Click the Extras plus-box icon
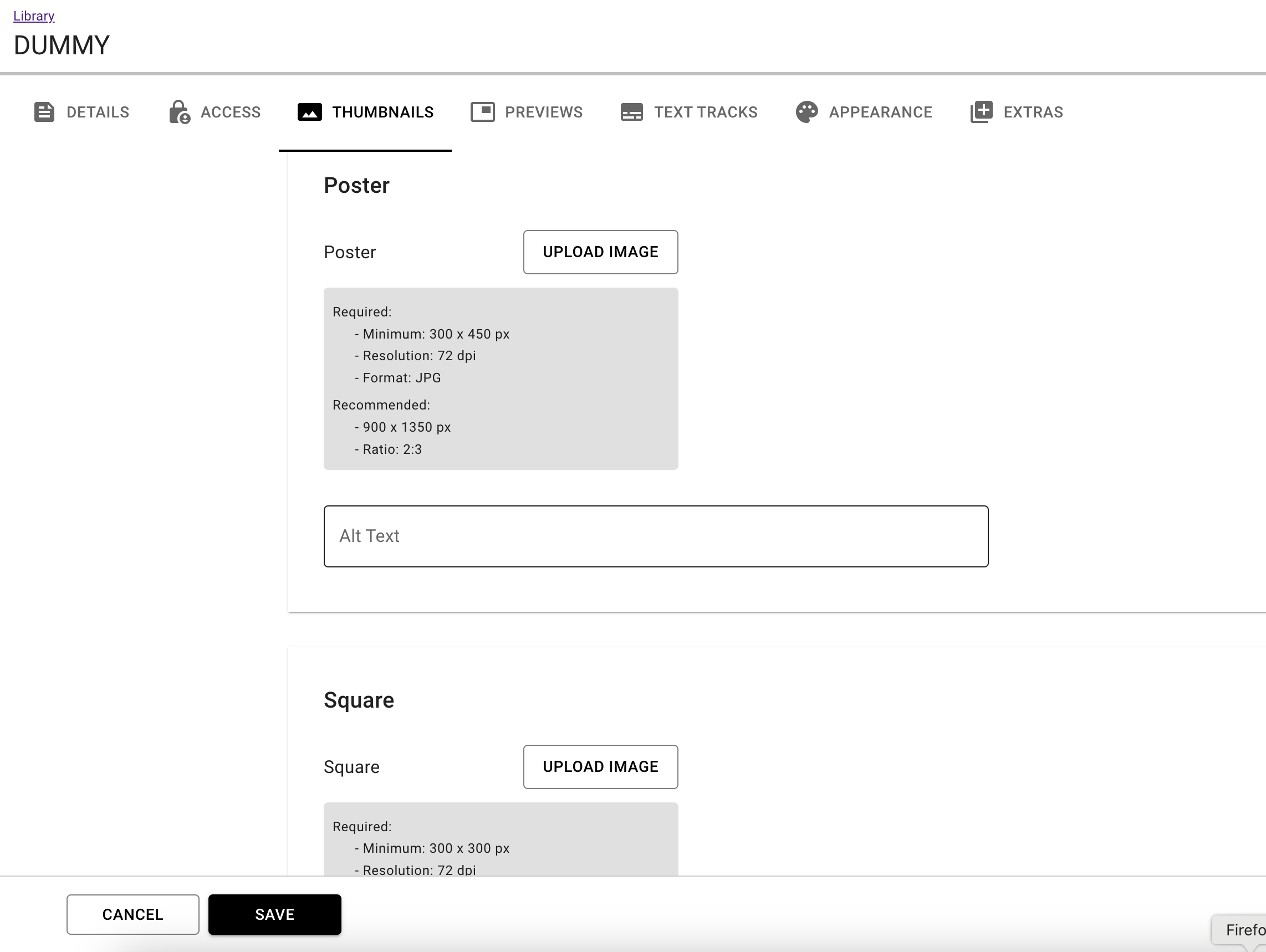Screen dimensions: 1266x952 982,112
